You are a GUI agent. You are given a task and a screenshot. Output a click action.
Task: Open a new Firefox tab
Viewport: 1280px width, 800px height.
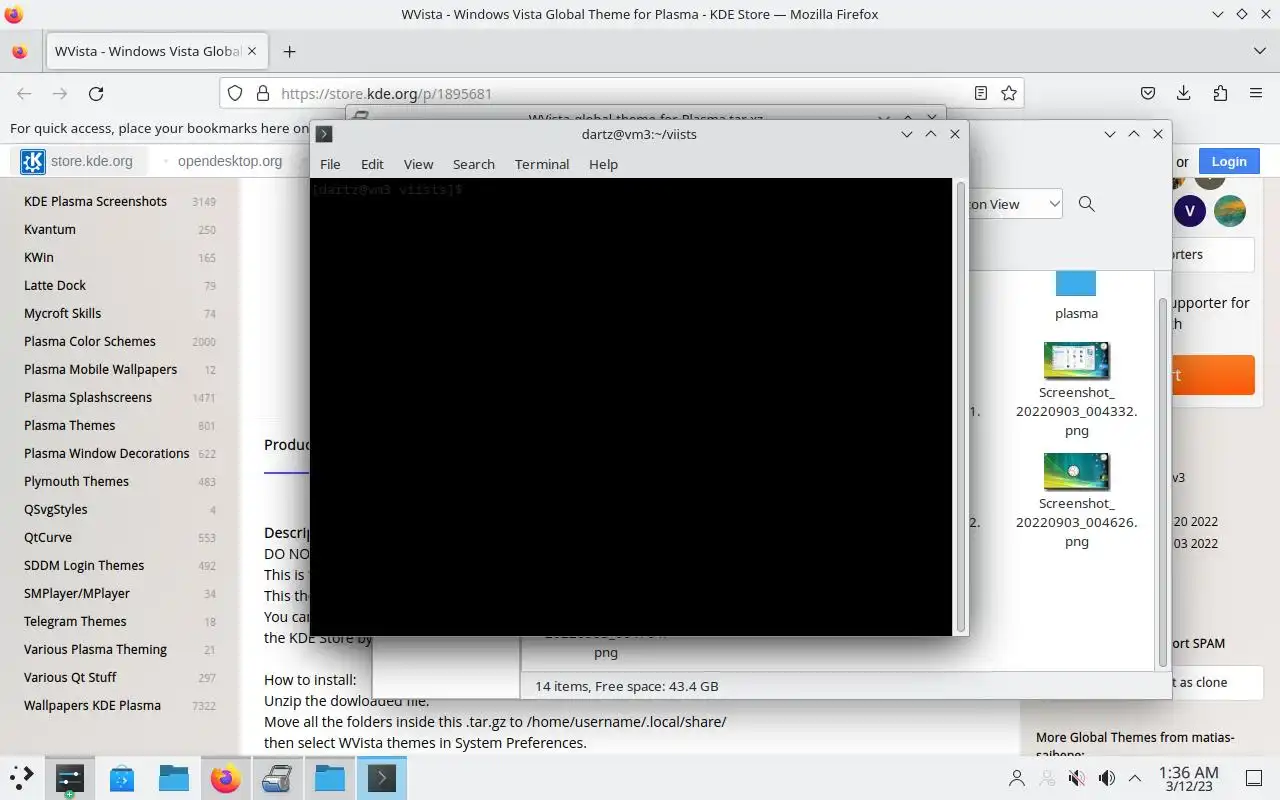[x=289, y=51]
